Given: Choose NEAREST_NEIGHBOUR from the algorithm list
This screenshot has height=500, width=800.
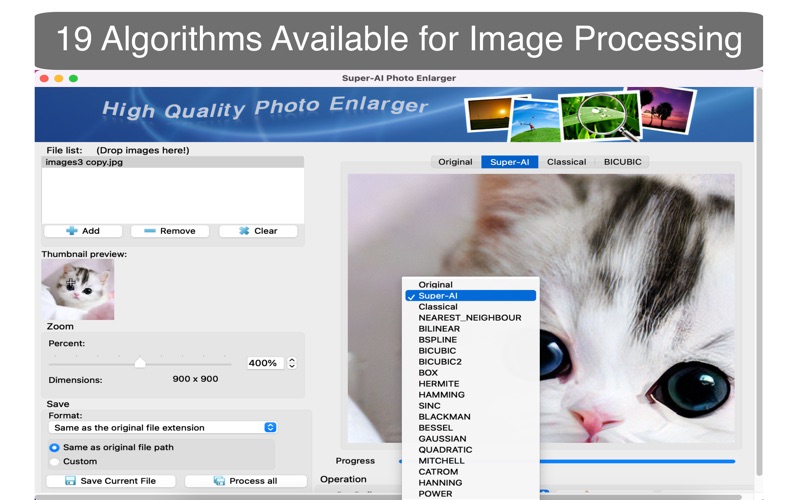Looking at the screenshot, I should tap(469, 318).
